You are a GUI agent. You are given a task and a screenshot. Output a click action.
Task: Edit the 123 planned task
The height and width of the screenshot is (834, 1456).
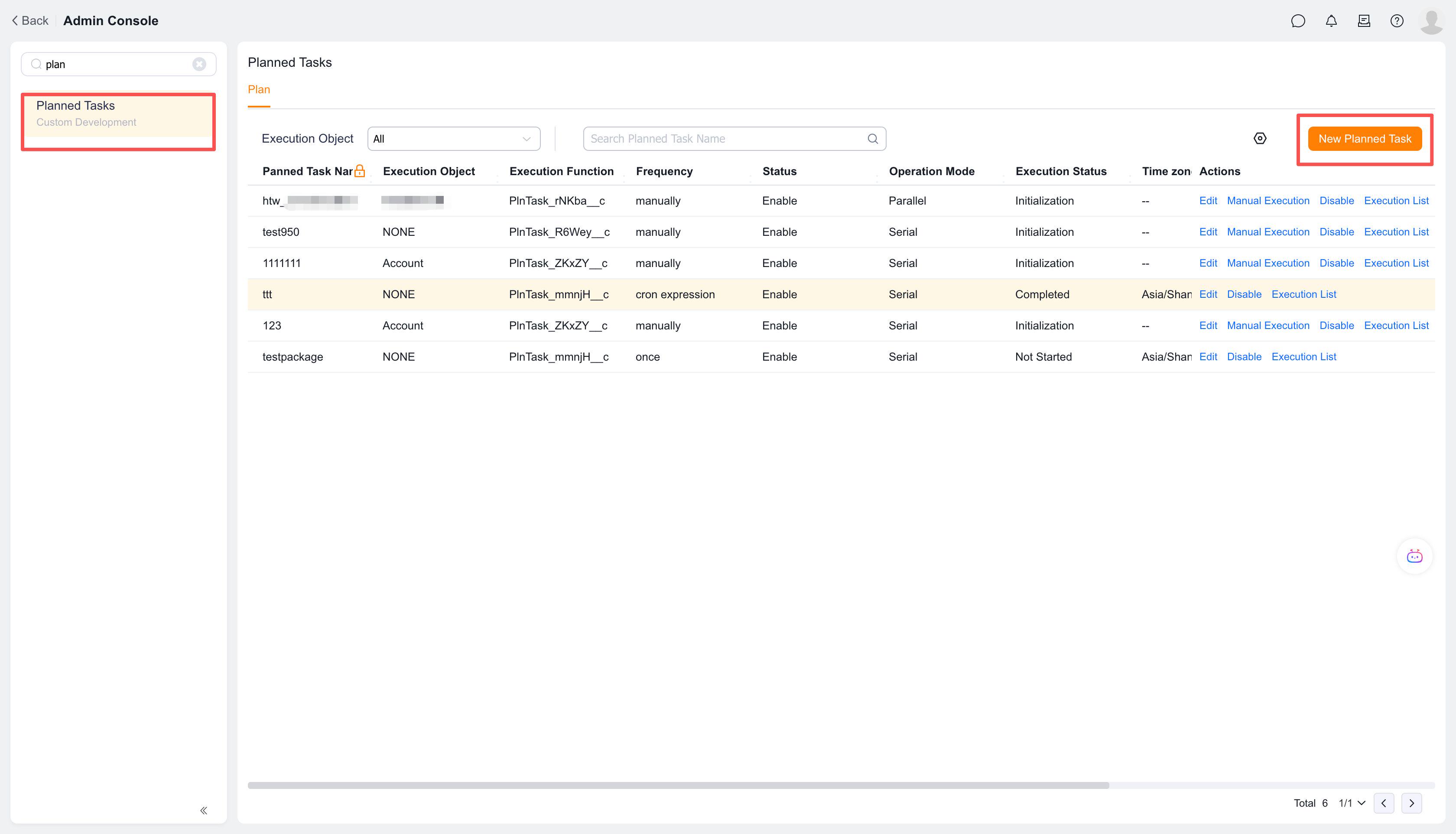click(x=1208, y=326)
